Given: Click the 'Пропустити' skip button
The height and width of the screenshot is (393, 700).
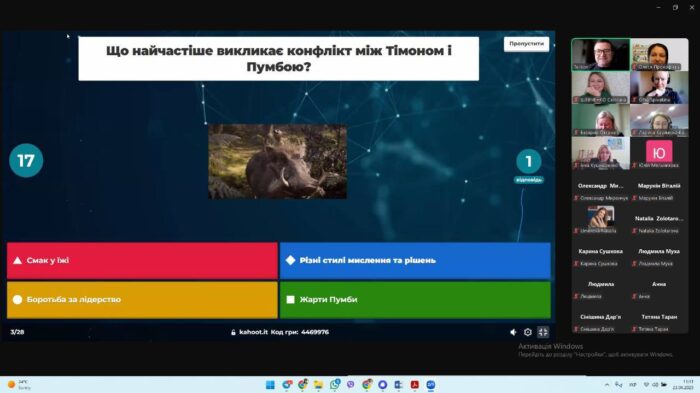Looking at the screenshot, I should (x=526, y=44).
